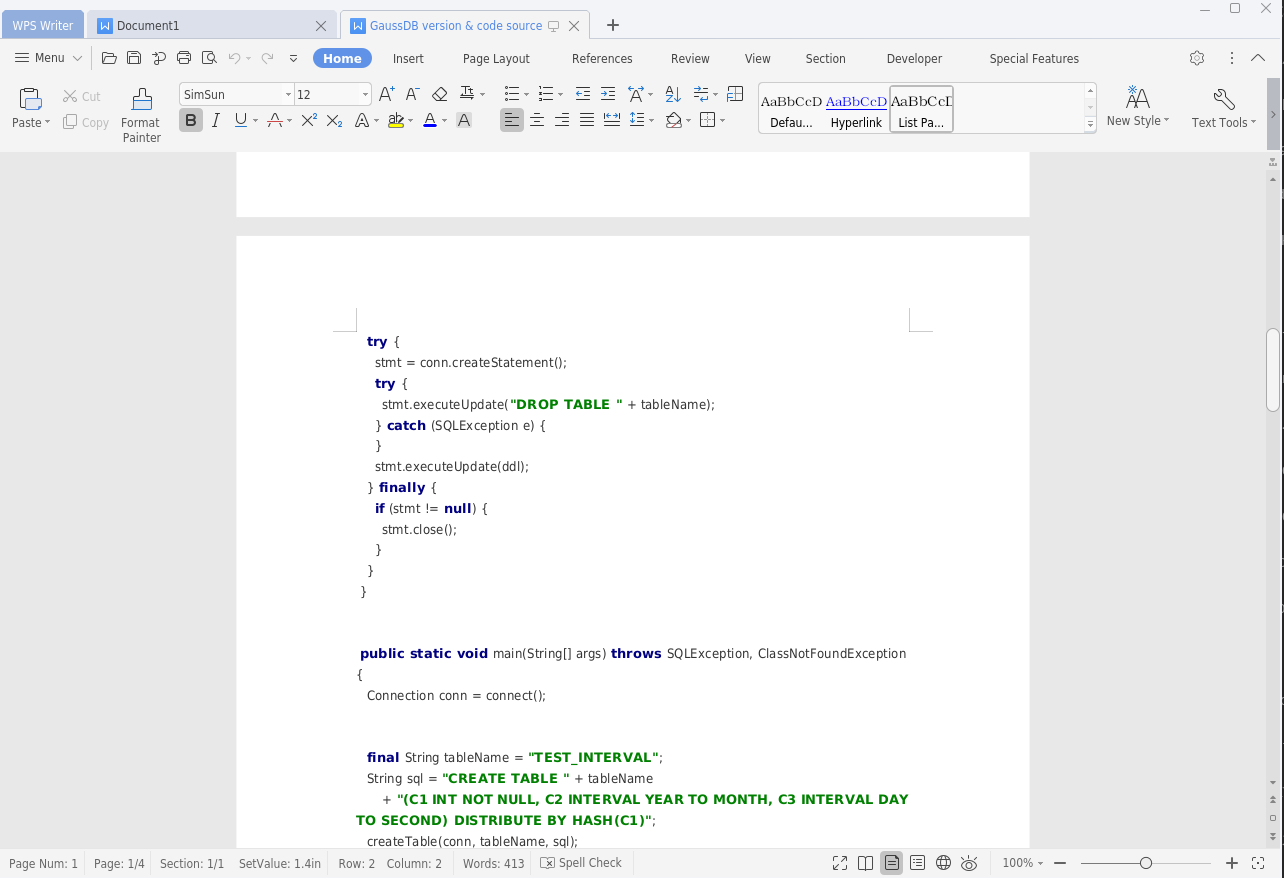
Task: Decrease font size with the A- icon
Action: (x=412, y=94)
